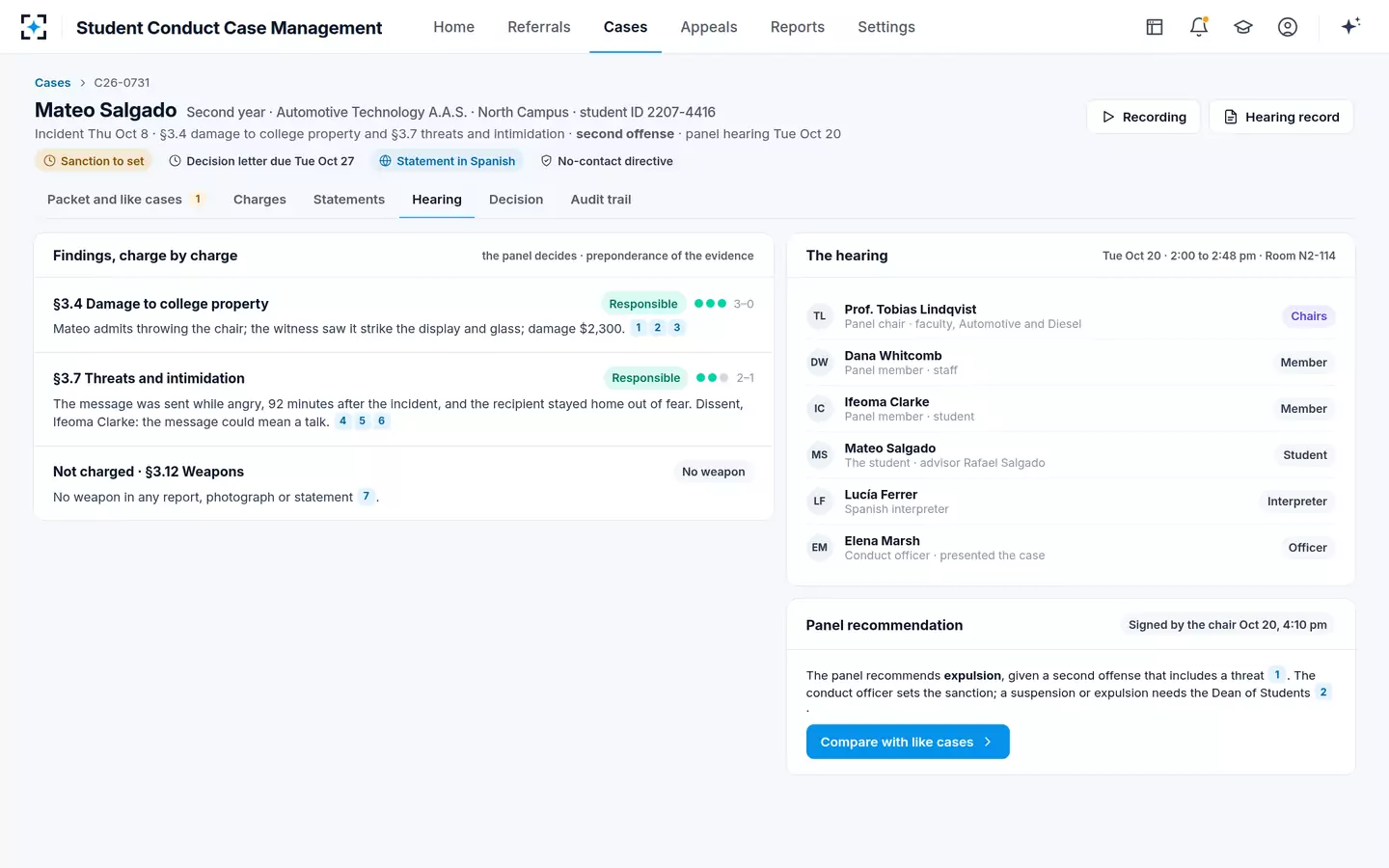Click citation 7 under Weapons finding
The height and width of the screenshot is (868, 1389).
coord(366,497)
